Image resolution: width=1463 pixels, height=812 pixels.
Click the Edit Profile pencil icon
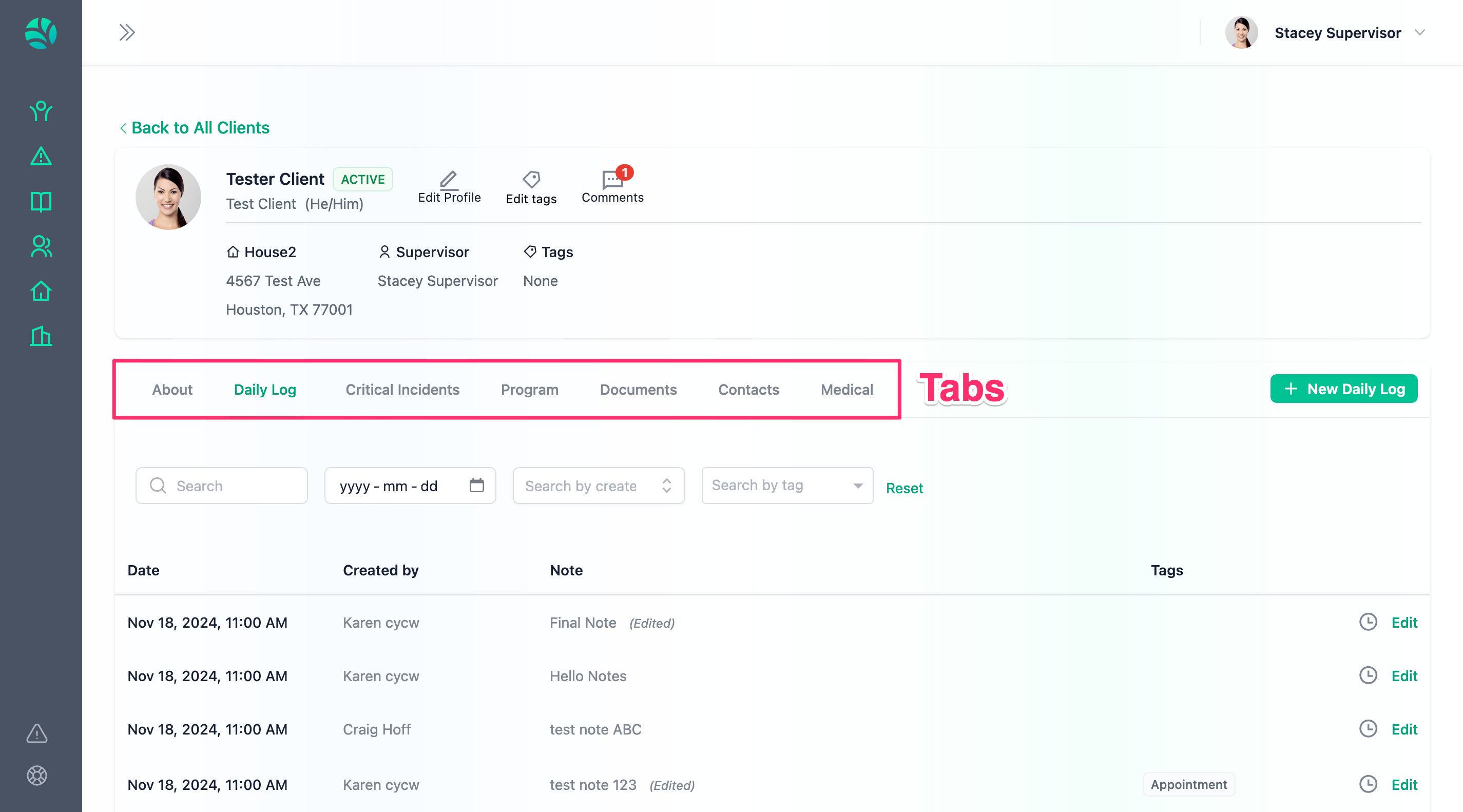point(448,180)
